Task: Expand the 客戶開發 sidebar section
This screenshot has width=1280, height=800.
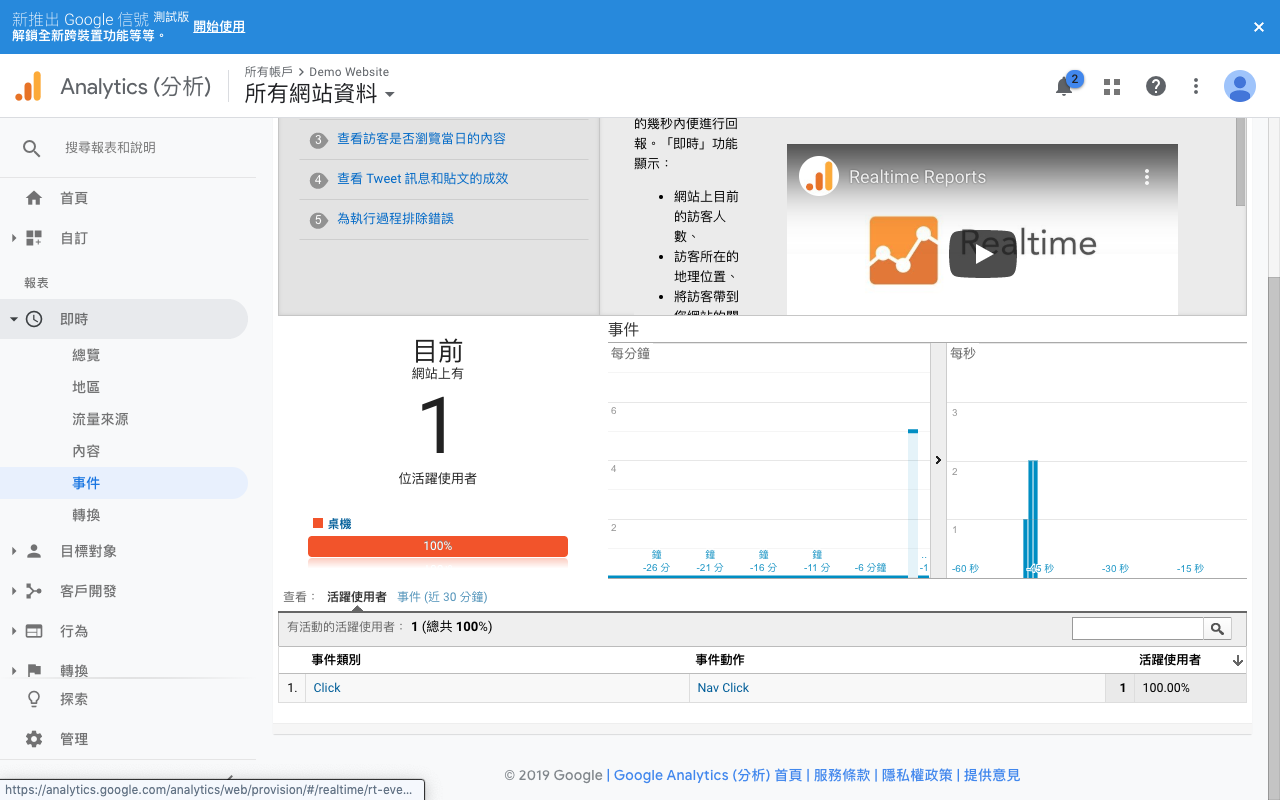Action: [x=14, y=591]
